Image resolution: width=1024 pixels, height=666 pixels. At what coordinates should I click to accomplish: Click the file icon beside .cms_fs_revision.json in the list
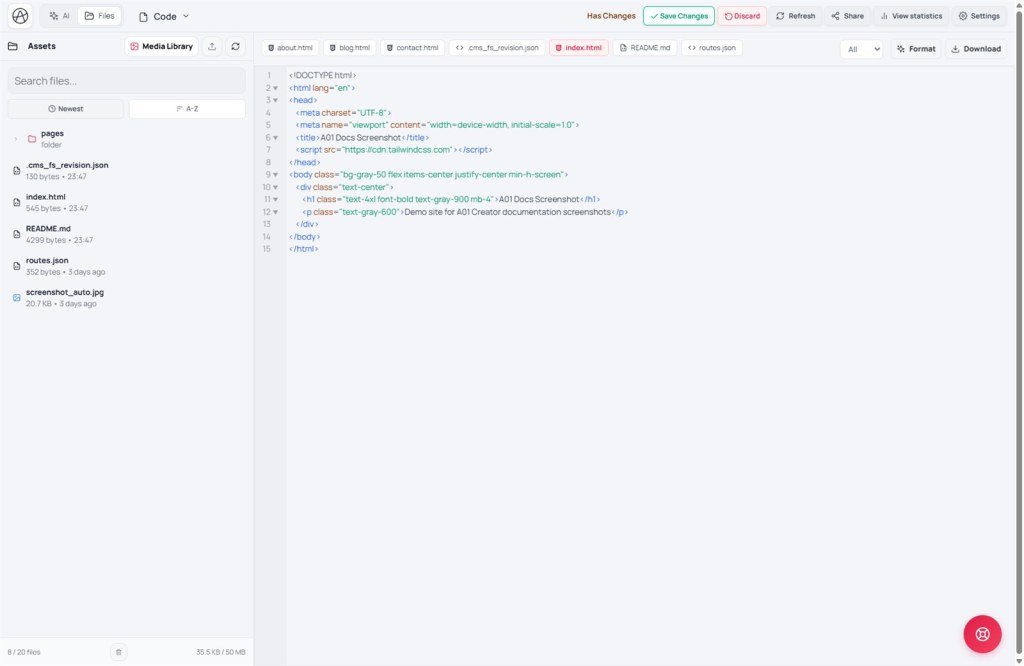[16, 171]
